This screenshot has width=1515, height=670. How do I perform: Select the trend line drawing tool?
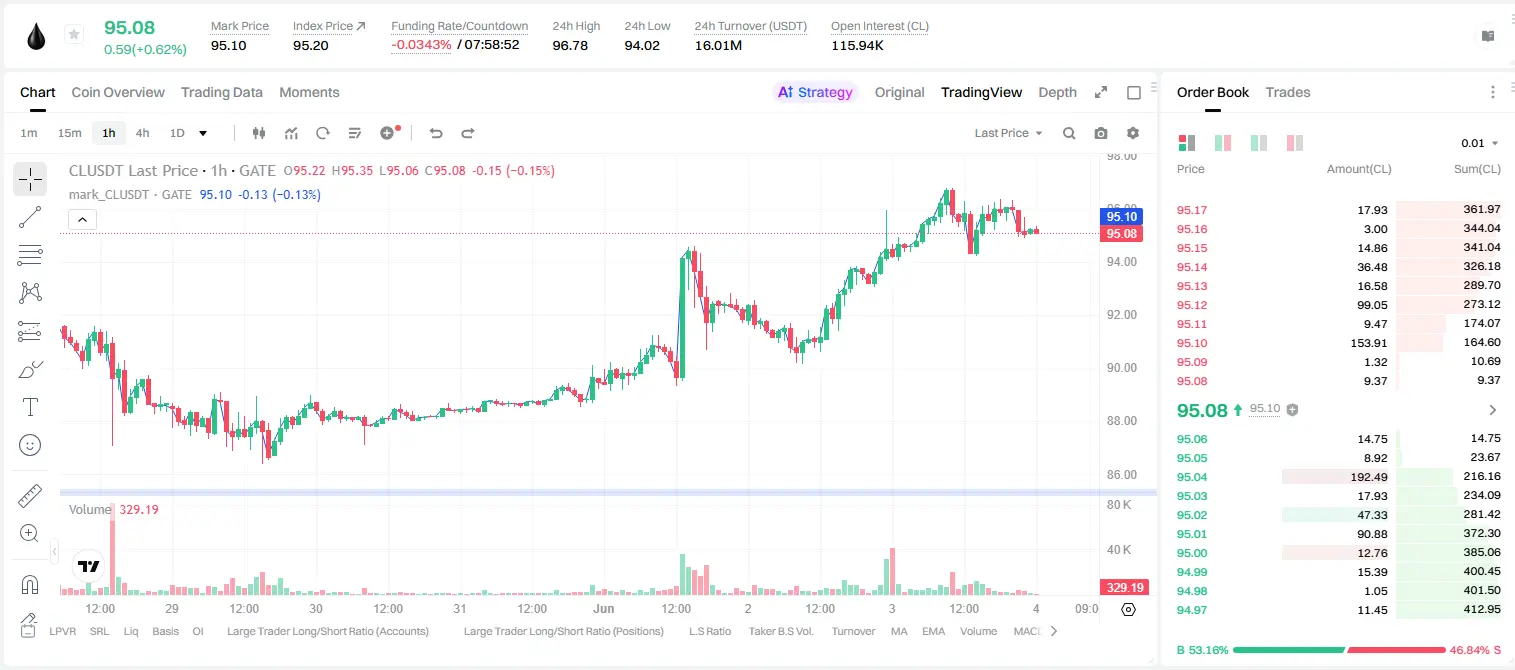(30, 217)
